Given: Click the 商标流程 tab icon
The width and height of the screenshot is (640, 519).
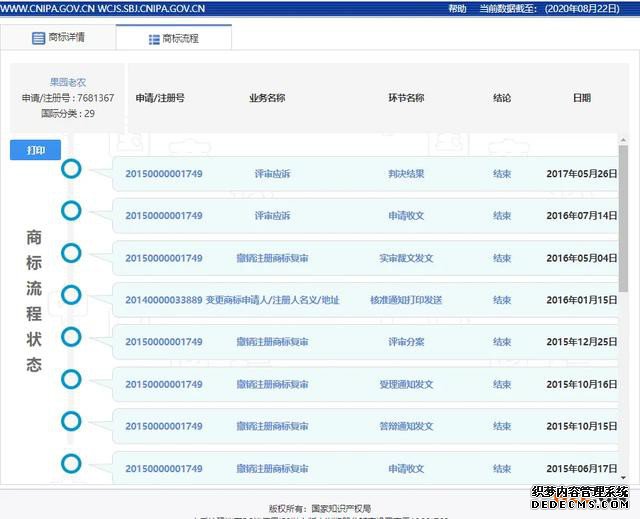Looking at the screenshot, I should 154,39.
